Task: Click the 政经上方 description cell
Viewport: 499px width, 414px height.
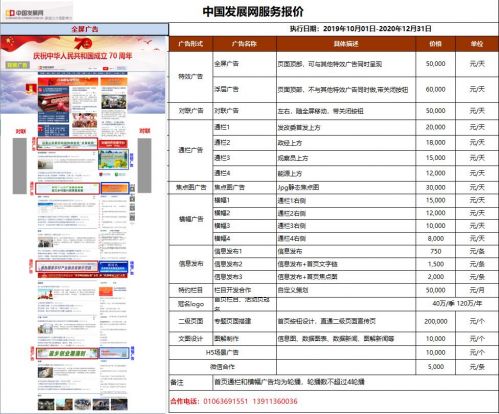Action: tap(346, 143)
